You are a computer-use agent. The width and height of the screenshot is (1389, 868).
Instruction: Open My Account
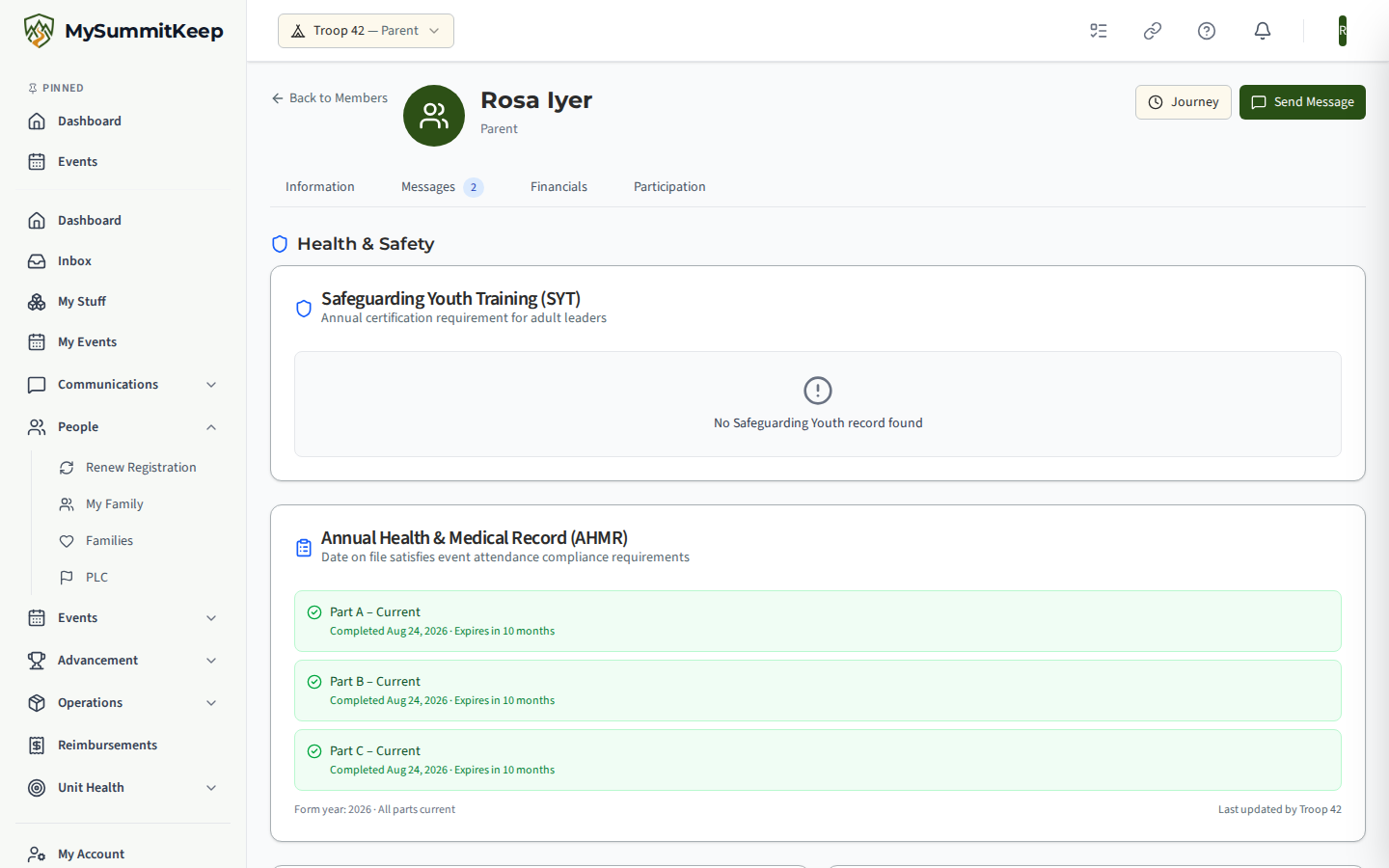point(123,854)
